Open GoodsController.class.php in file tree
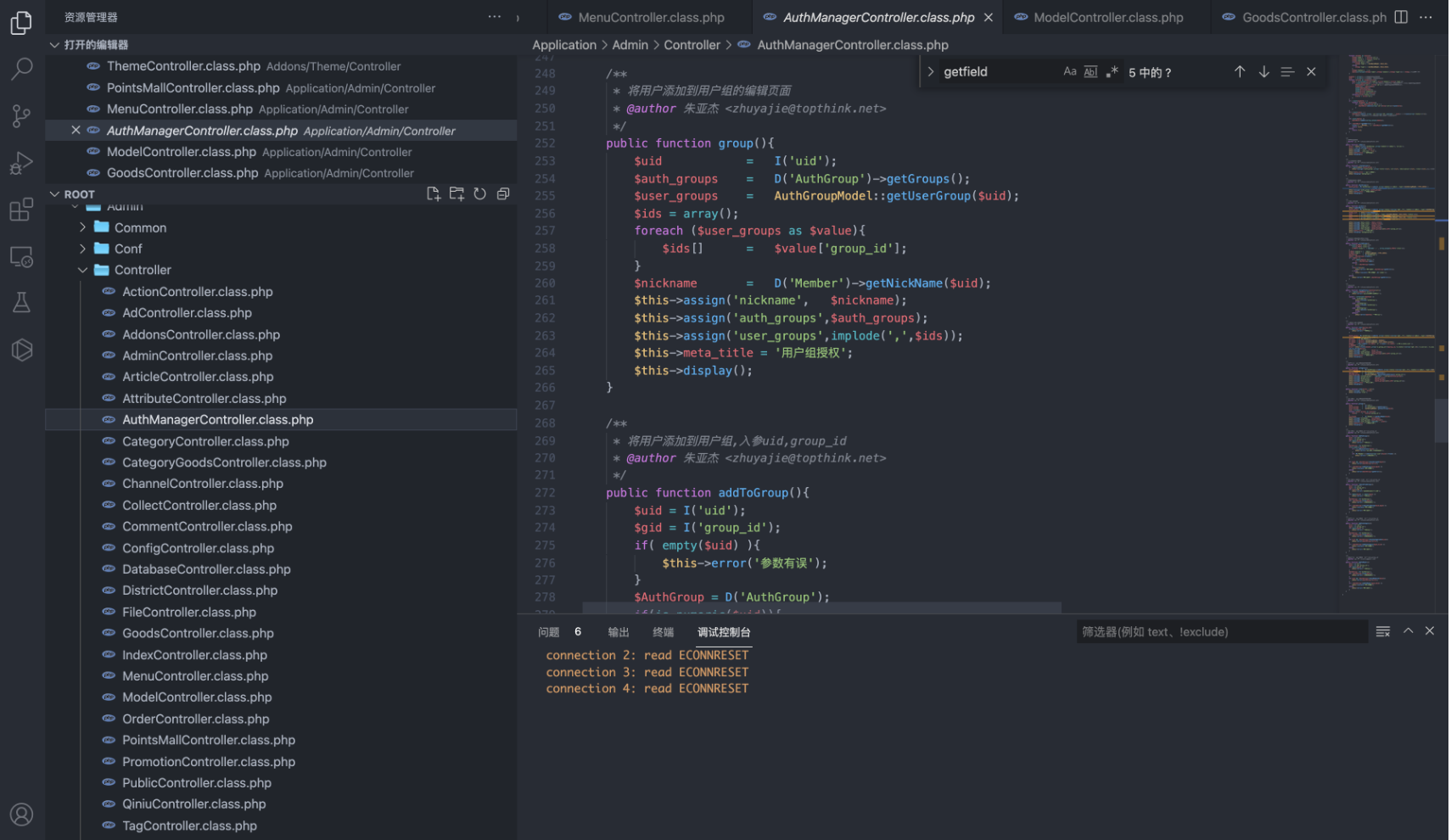Screen dimensions: 1451x840 [x=198, y=633]
